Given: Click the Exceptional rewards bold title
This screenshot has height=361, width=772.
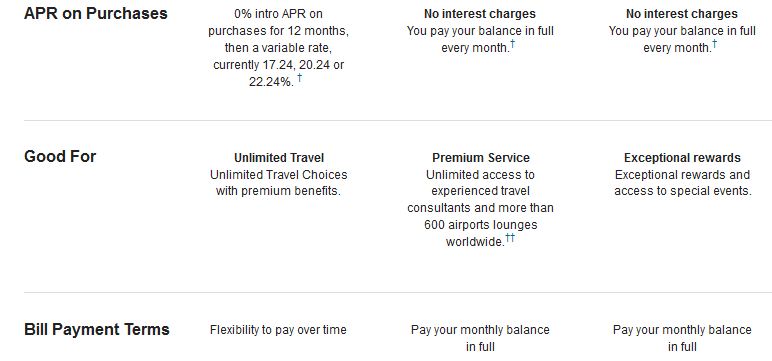Looking at the screenshot, I should (682, 158).
